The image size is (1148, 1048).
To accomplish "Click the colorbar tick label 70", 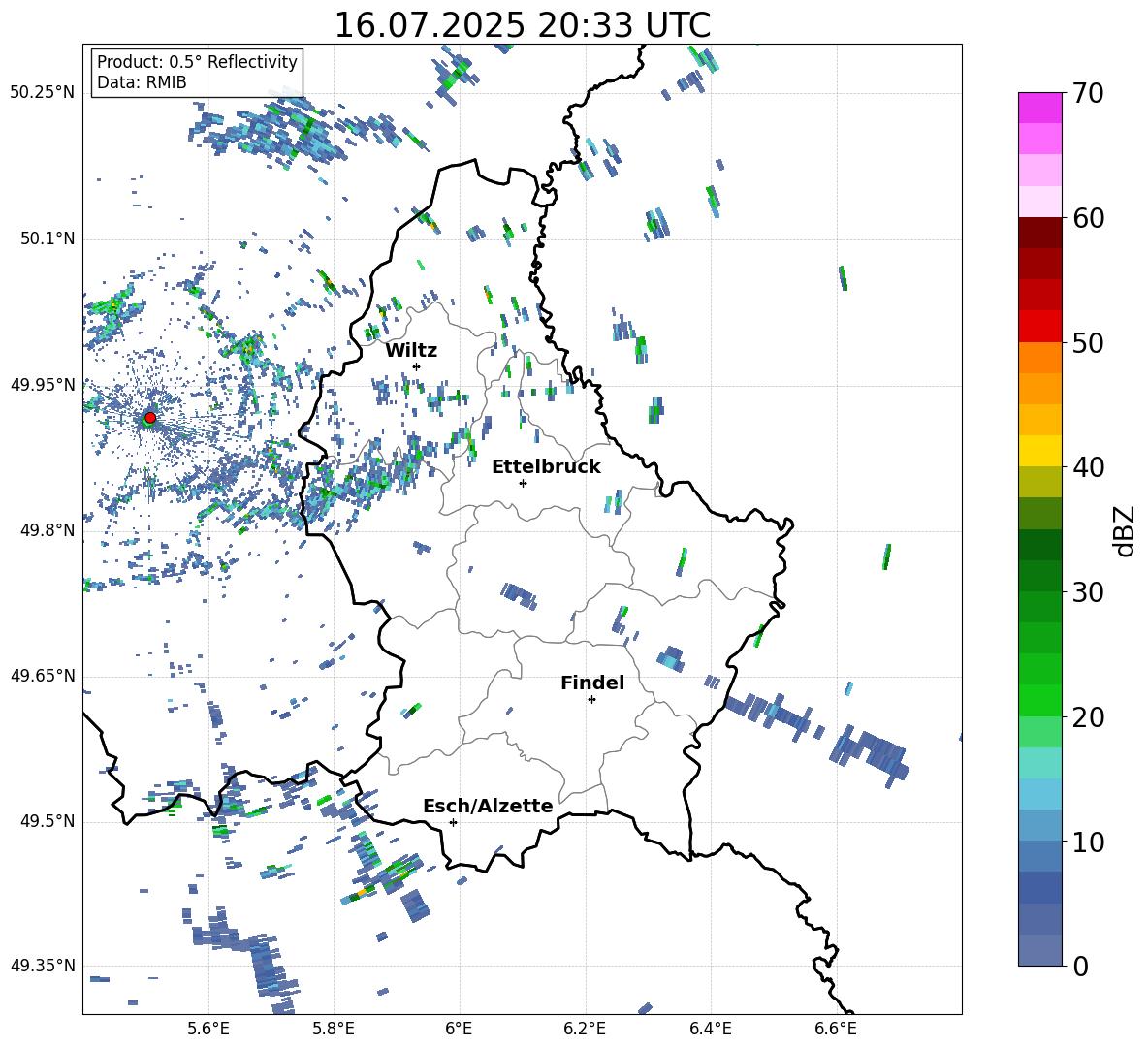I will point(1088,93).
